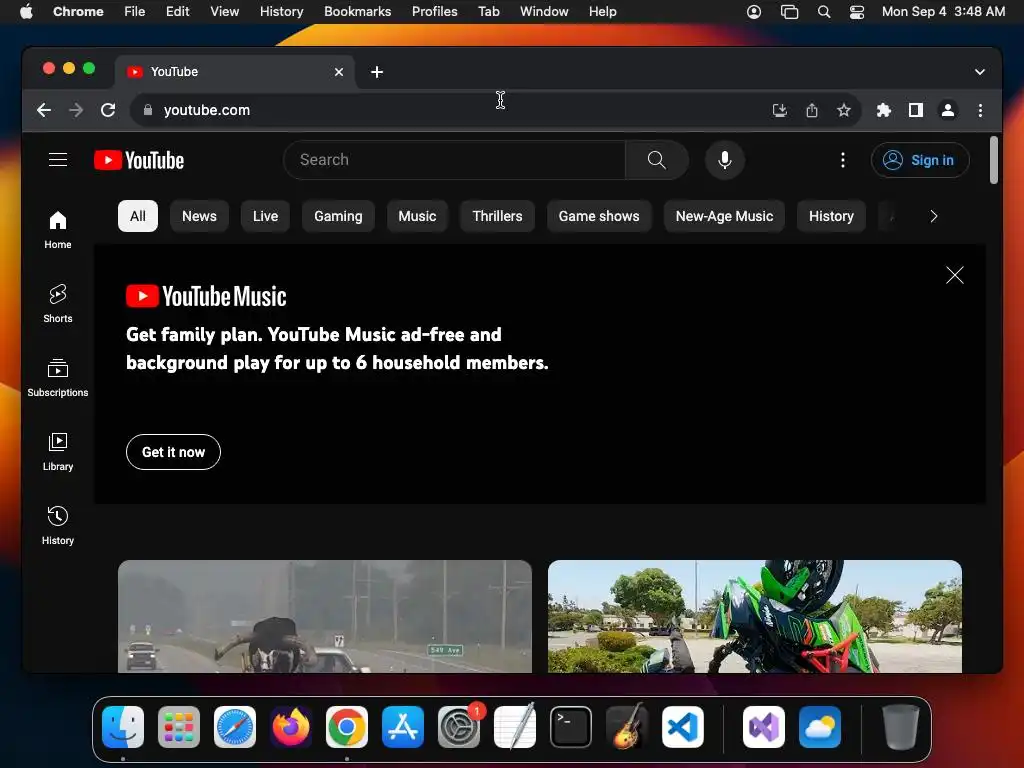This screenshot has width=1024, height=768.
Task: Open Shorts in sidebar
Action: point(57,304)
